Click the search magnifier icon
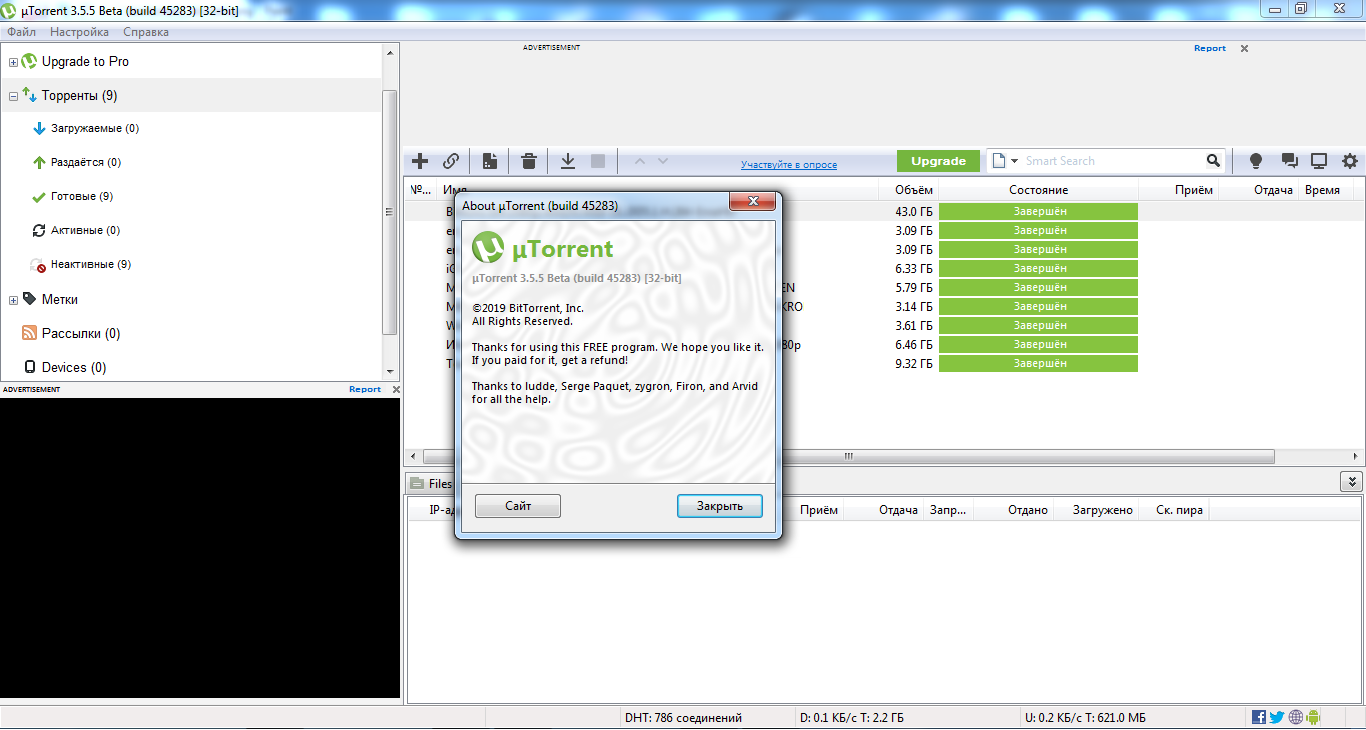The image size is (1366, 730). (x=1213, y=161)
